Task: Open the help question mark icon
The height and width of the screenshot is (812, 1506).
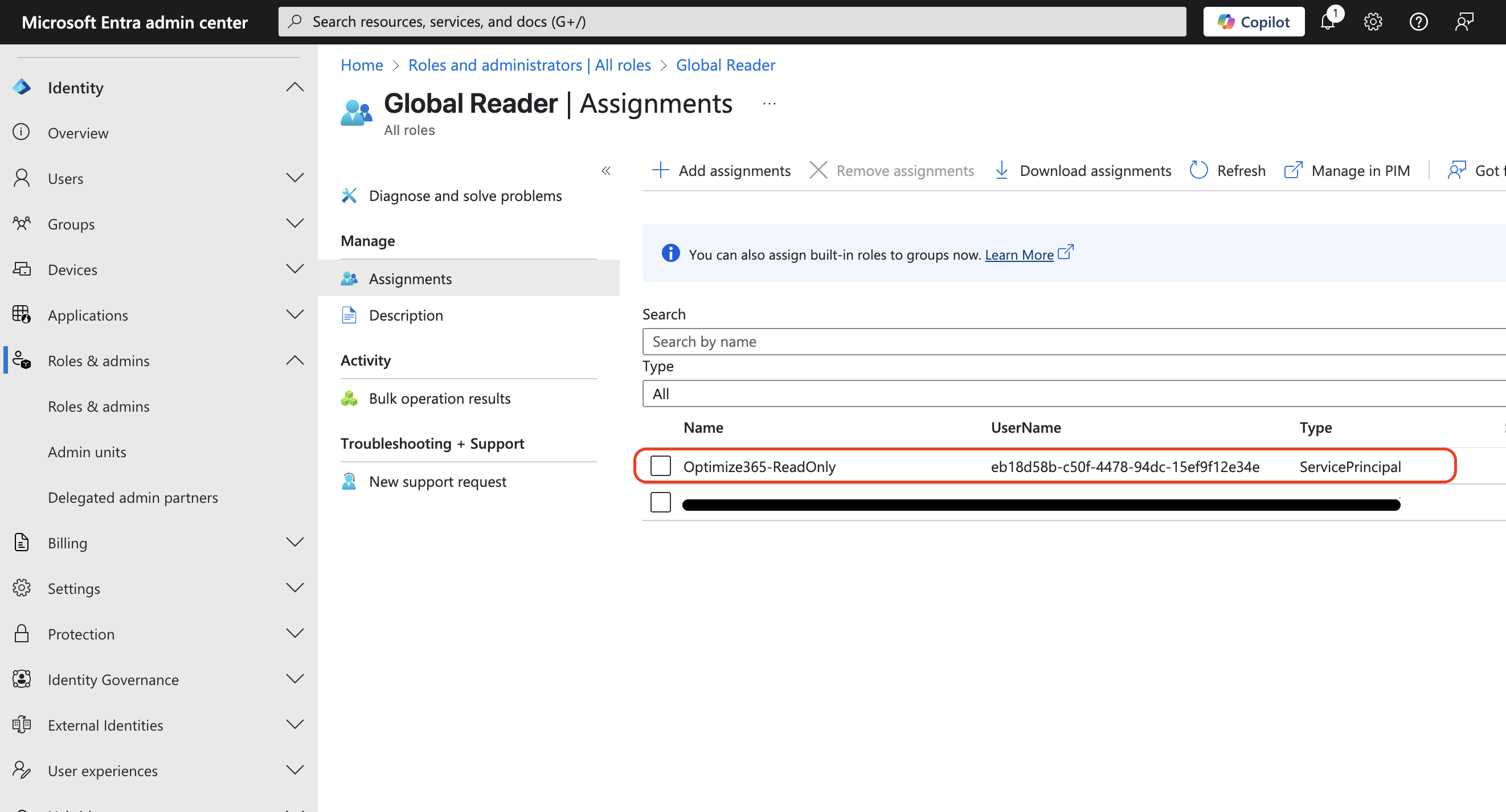Action: tap(1418, 22)
